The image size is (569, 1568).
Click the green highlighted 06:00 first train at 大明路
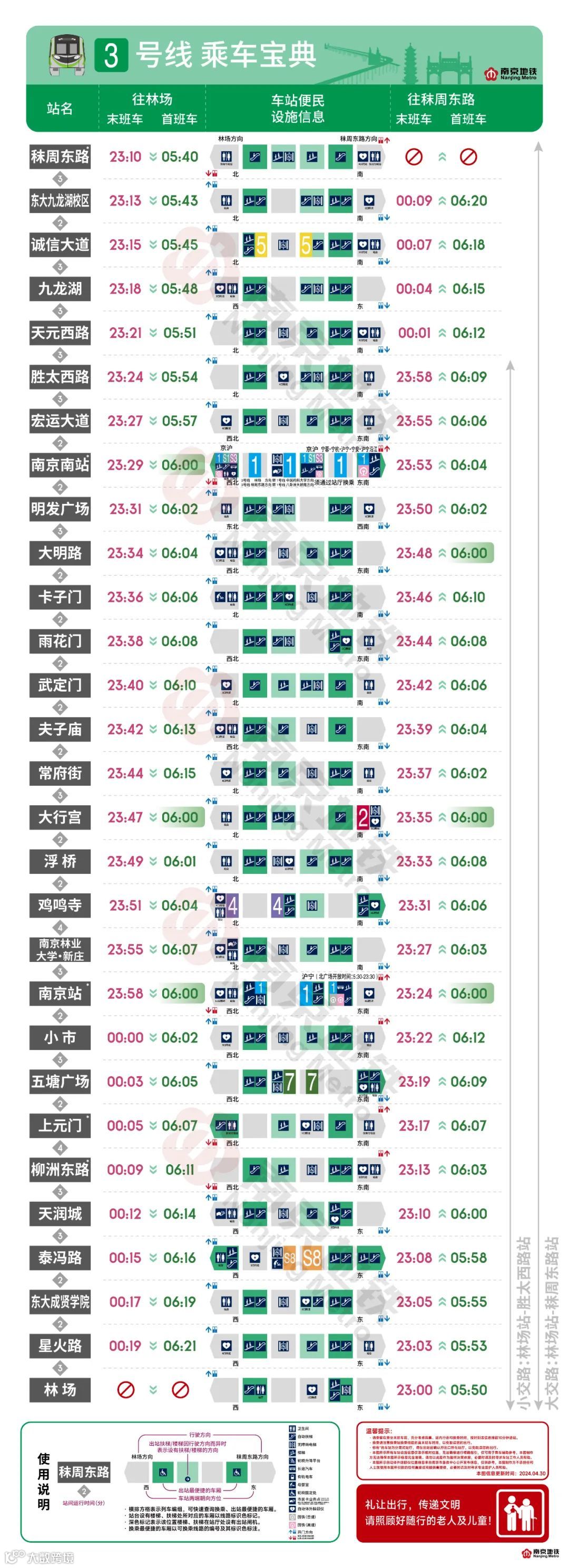(x=468, y=553)
